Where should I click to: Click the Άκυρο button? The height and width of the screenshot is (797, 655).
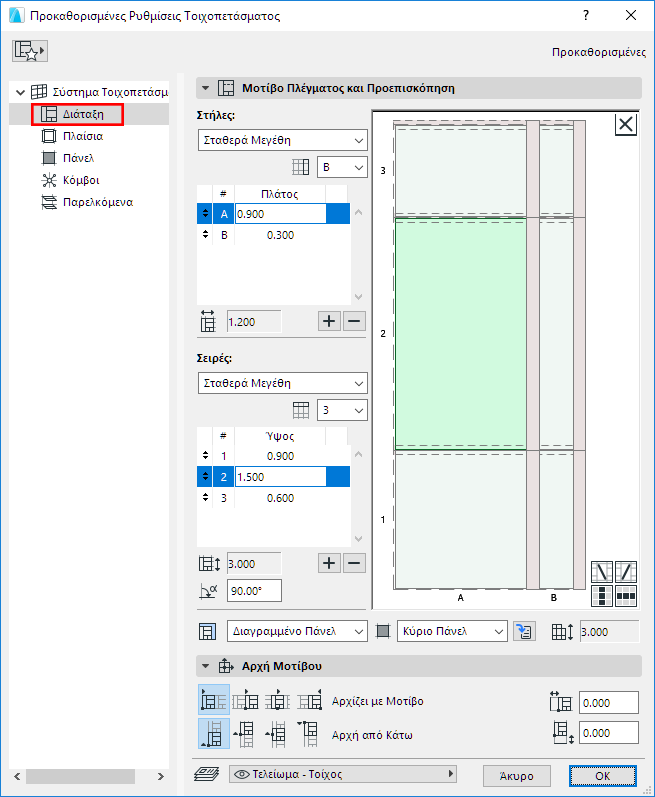tap(516, 776)
